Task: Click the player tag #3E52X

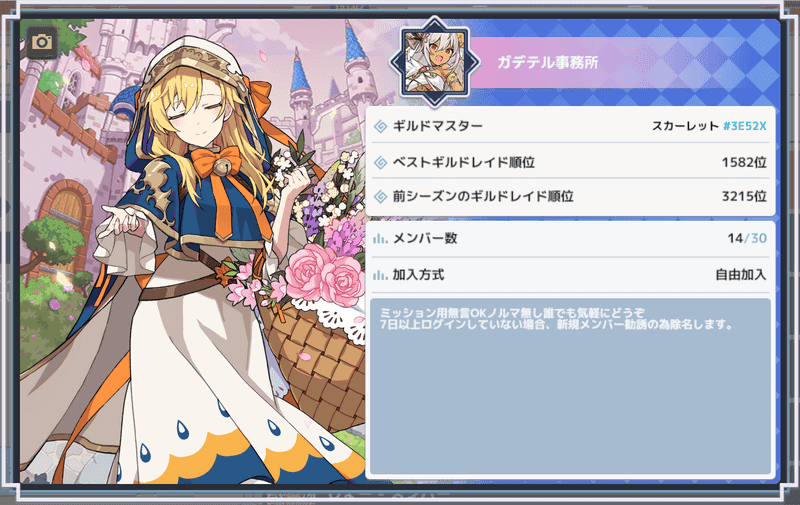Action: (745, 126)
